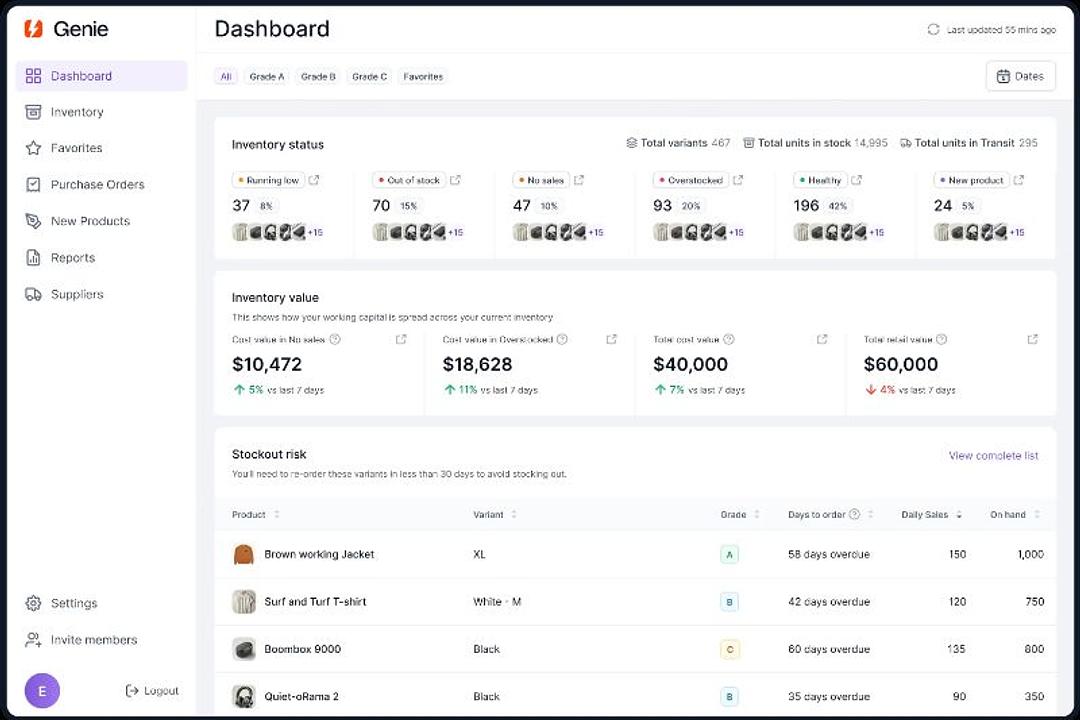Open external link icon beside Running low
The width and height of the screenshot is (1080, 720).
click(x=314, y=180)
